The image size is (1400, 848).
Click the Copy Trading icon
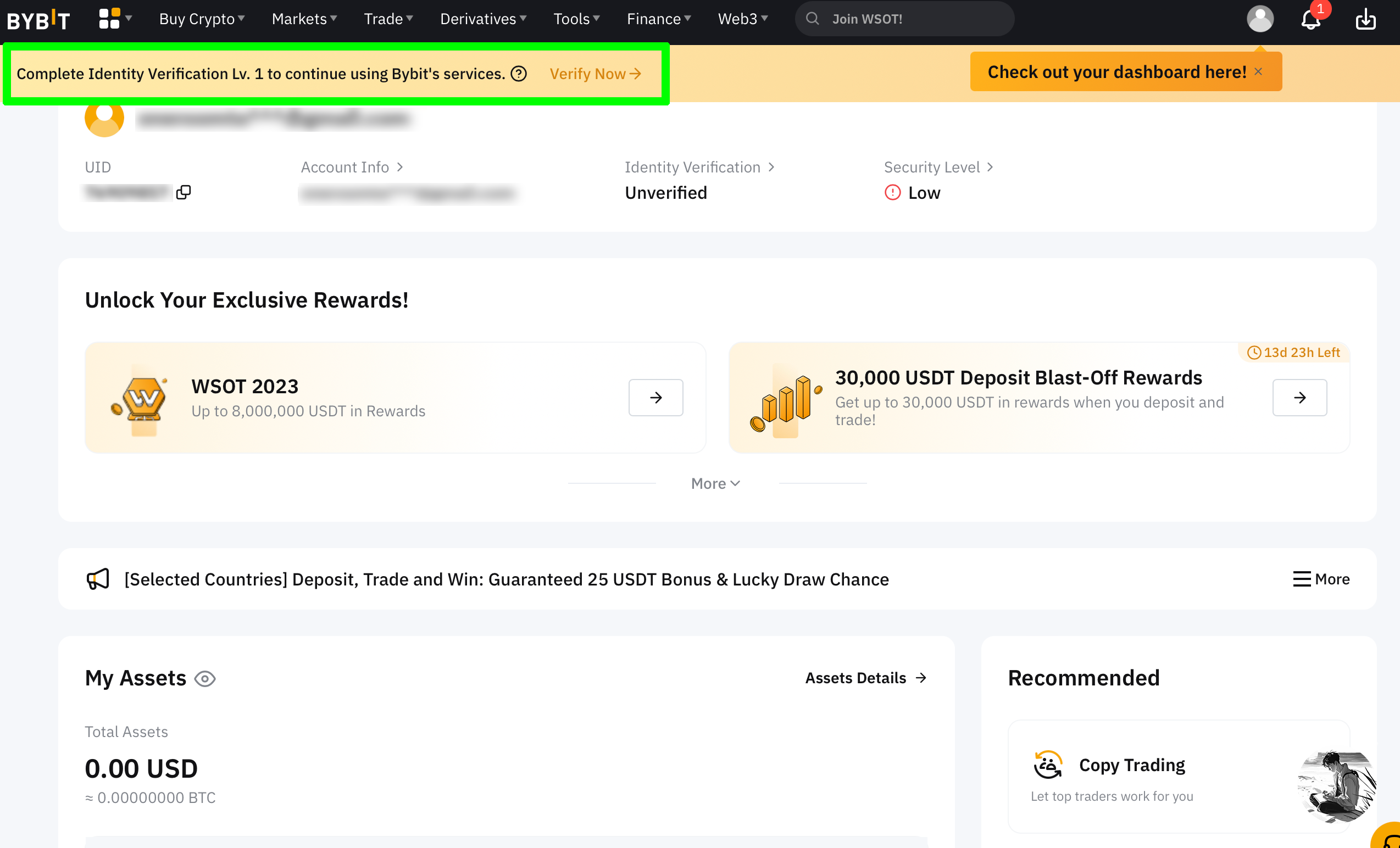click(1047, 765)
